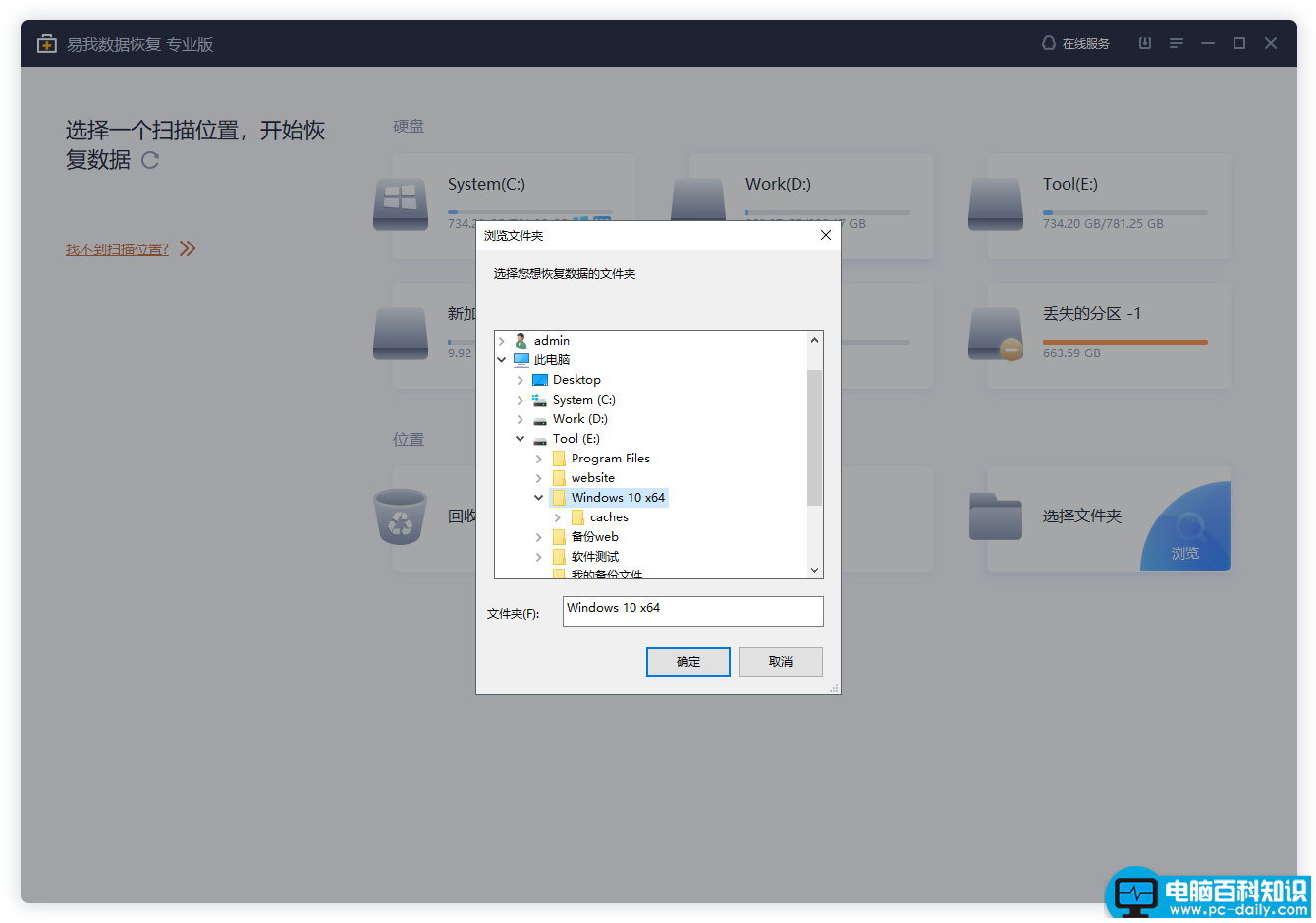Select the System(C:) drive icon
Image resolution: width=1316 pixels, height=923 pixels.
click(401, 203)
